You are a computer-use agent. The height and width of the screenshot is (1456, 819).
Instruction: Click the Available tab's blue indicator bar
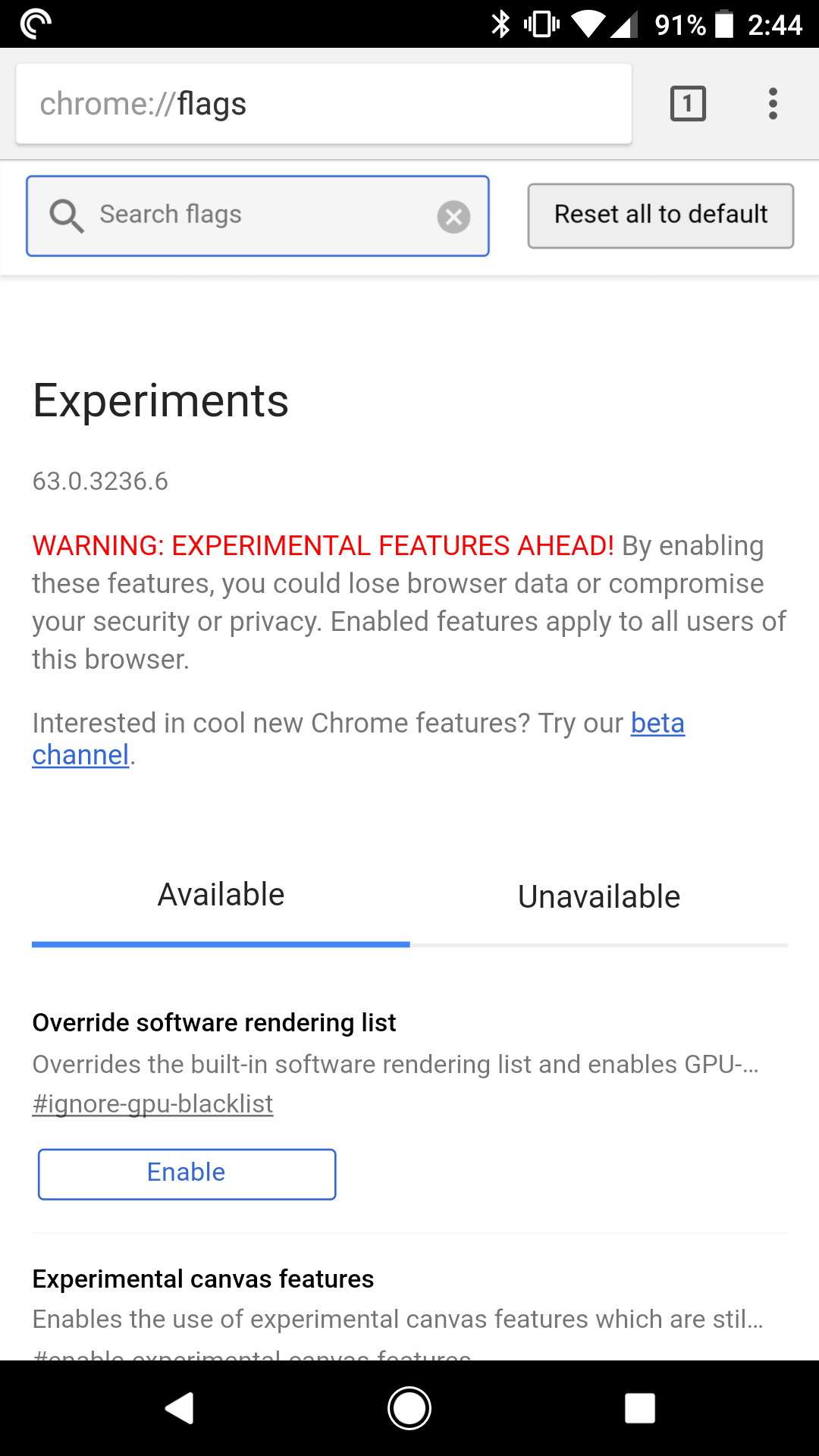pos(220,945)
